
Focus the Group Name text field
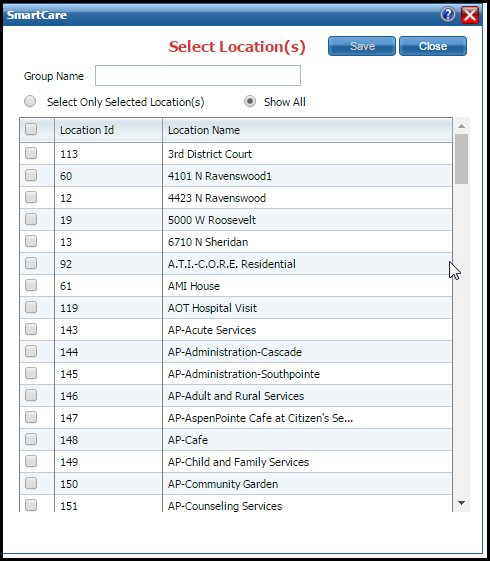point(198,75)
